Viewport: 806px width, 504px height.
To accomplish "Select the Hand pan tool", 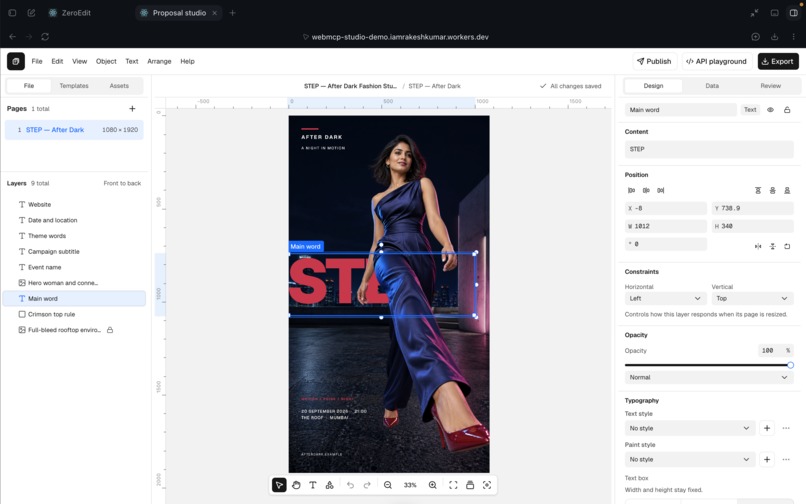I will [x=296, y=485].
